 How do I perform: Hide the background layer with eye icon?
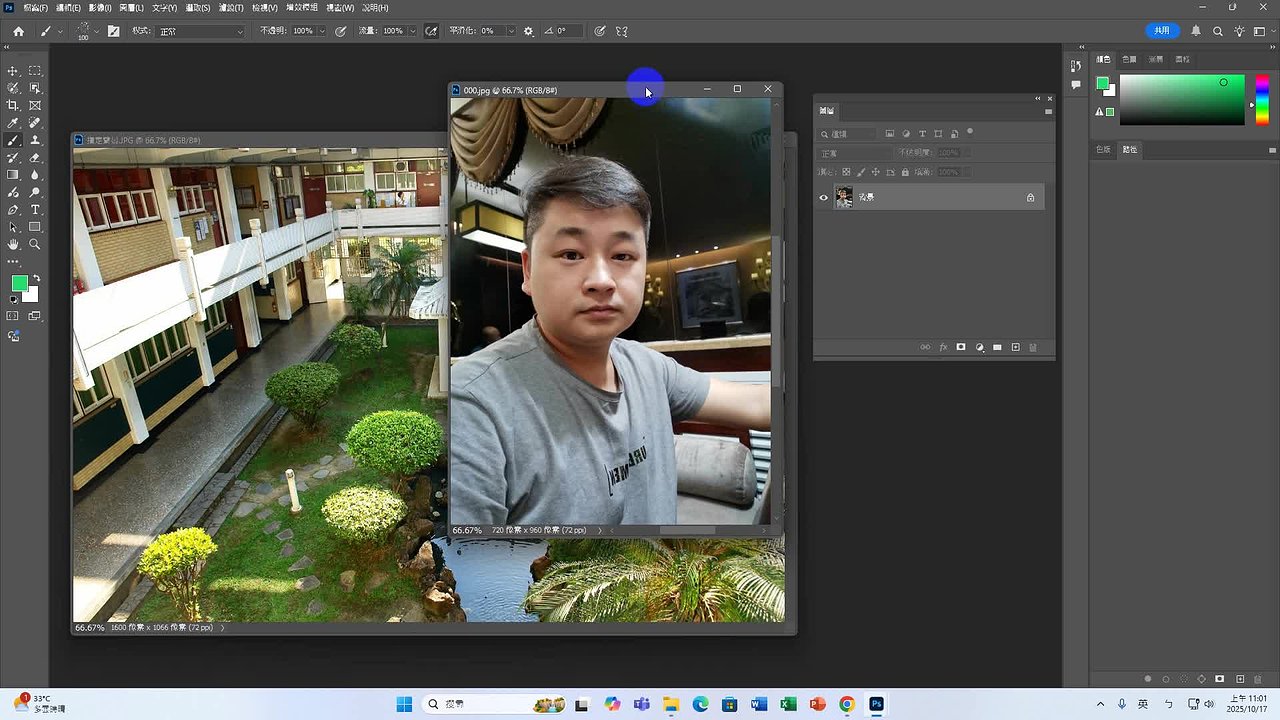click(824, 198)
